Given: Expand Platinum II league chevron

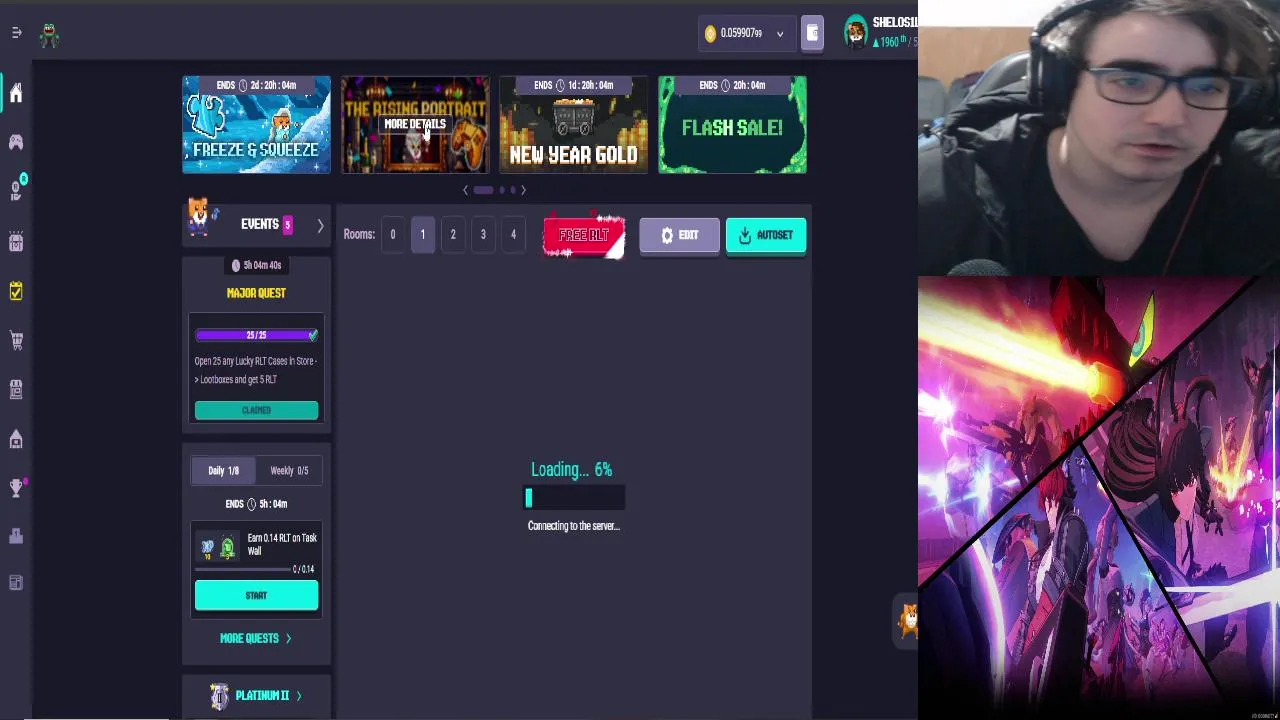Looking at the screenshot, I should [298, 696].
